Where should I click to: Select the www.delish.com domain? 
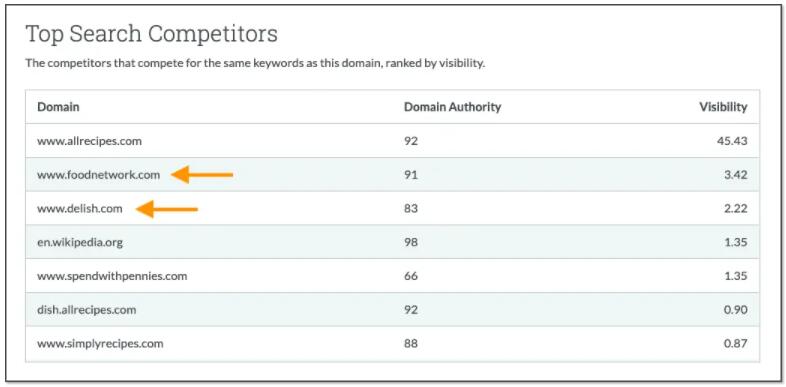tap(80, 209)
